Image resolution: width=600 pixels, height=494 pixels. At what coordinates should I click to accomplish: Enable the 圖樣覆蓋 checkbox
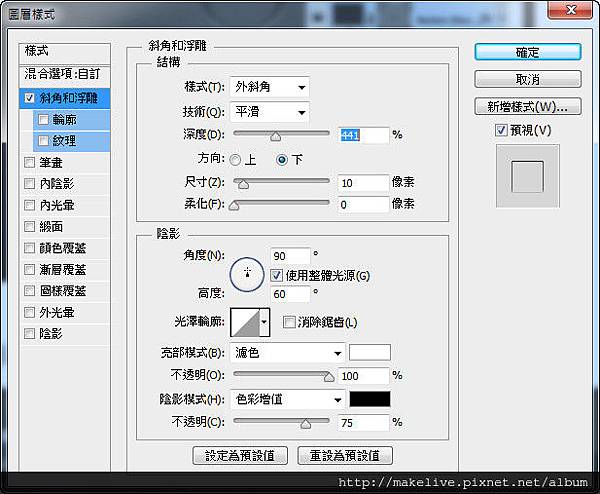[29, 291]
